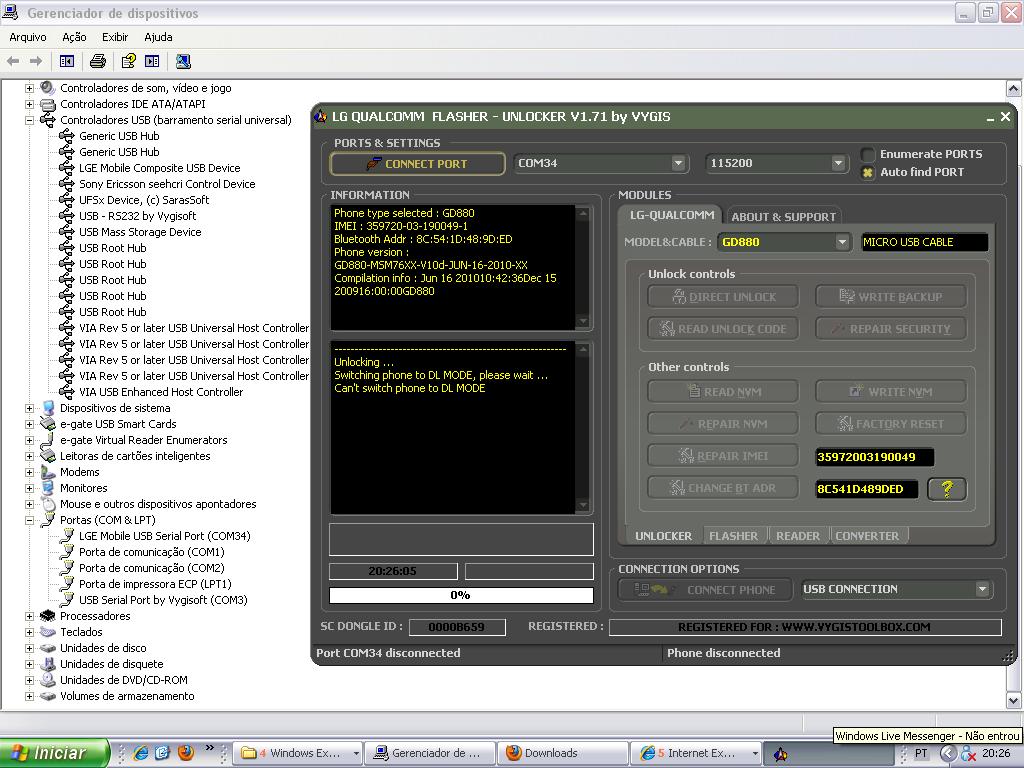Collapse the Controladores USB tree node
Viewport: 1024px width, 768px height.
click(29, 120)
